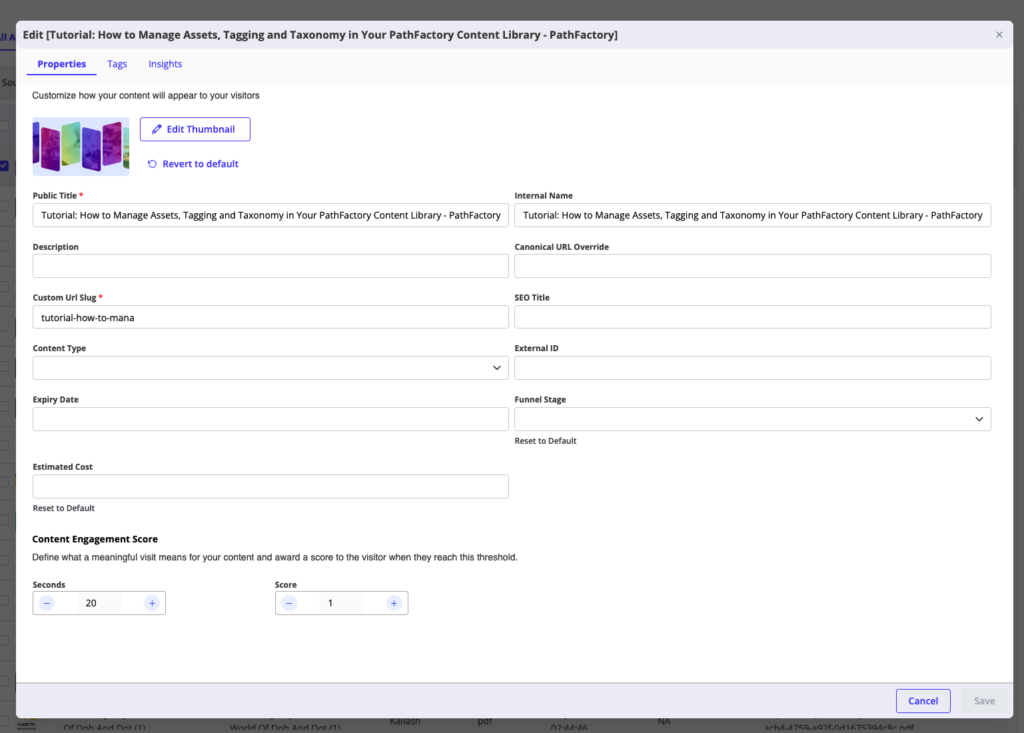The image size is (1024, 733).
Task: Increase Seconds with the plus icon
Action: (152, 603)
